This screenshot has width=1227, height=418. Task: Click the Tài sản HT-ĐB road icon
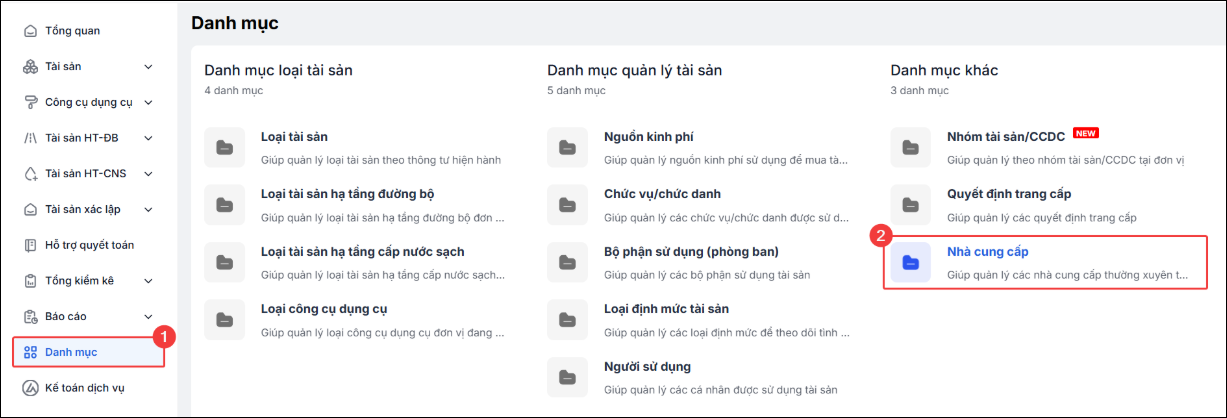point(31,138)
